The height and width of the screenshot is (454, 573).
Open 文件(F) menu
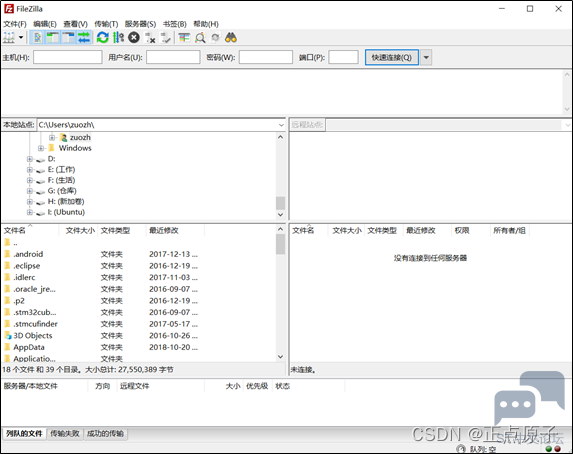point(15,24)
